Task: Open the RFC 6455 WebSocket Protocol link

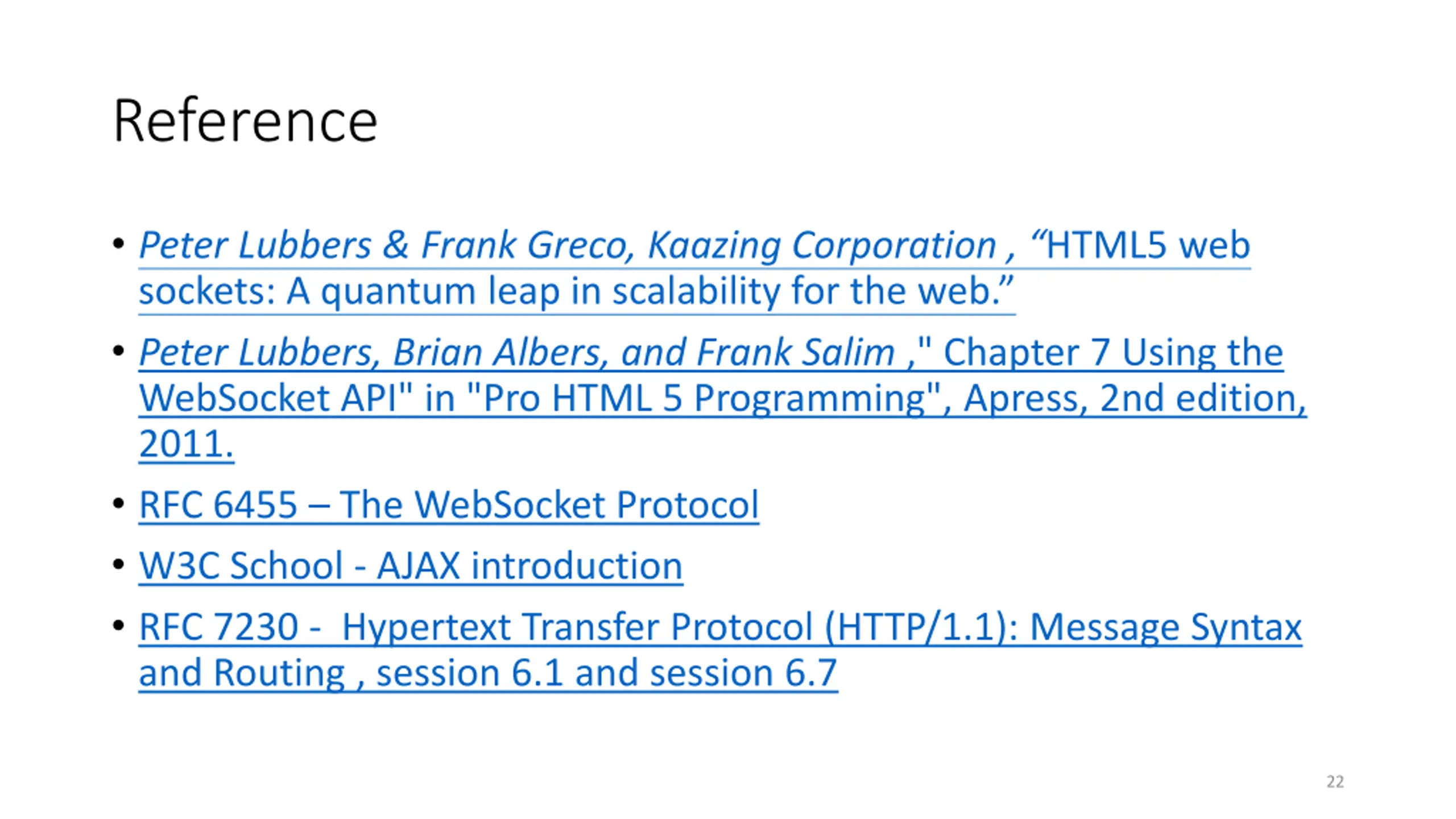Action: click(x=449, y=504)
